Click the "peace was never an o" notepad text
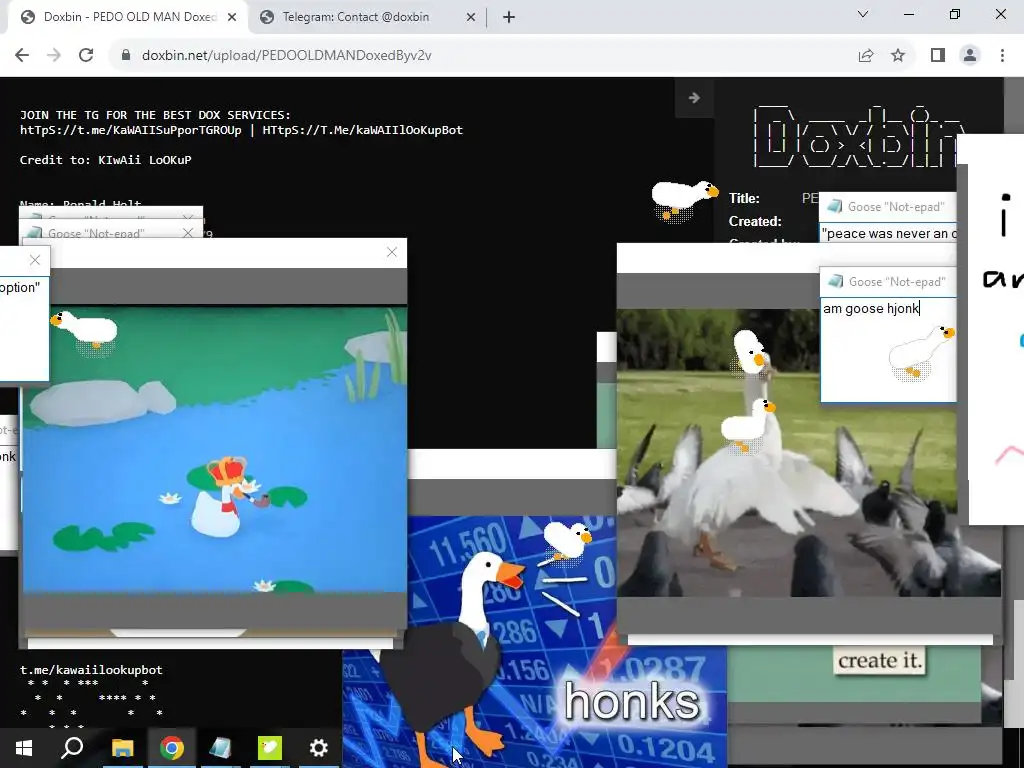Screen dimensions: 1024x768 point(889,234)
